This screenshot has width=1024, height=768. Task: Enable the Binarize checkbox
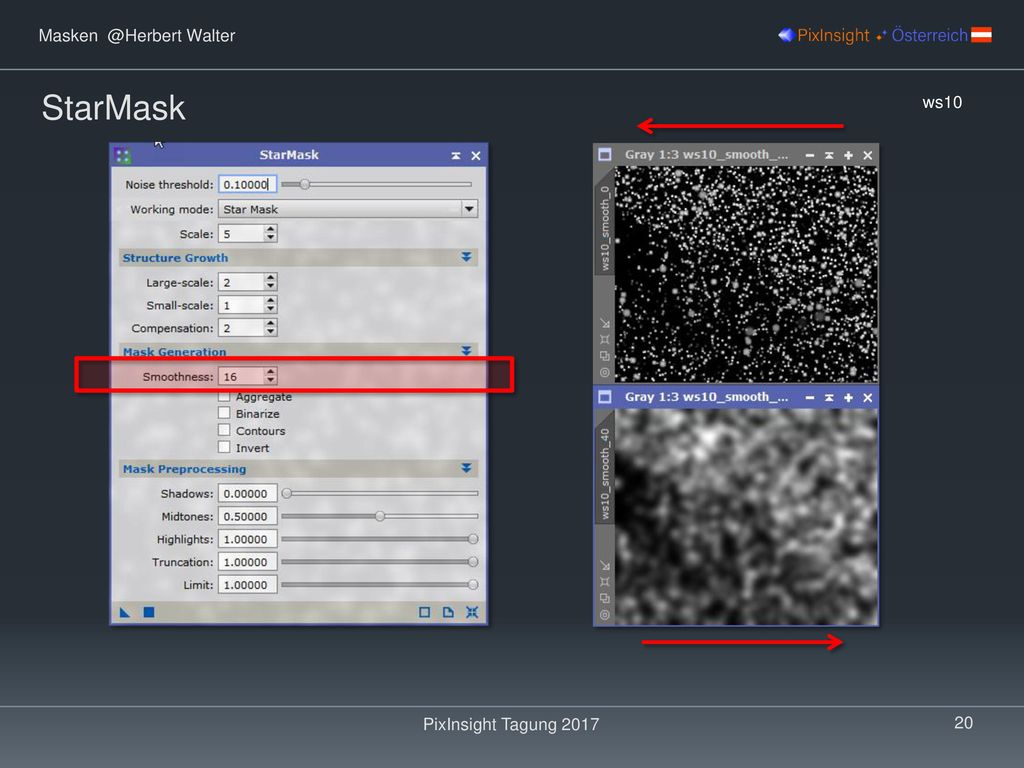pyautogui.click(x=224, y=413)
